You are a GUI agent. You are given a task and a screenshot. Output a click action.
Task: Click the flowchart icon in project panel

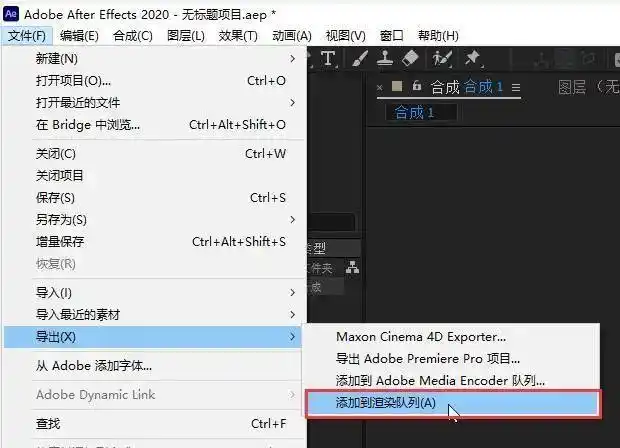coord(352,267)
